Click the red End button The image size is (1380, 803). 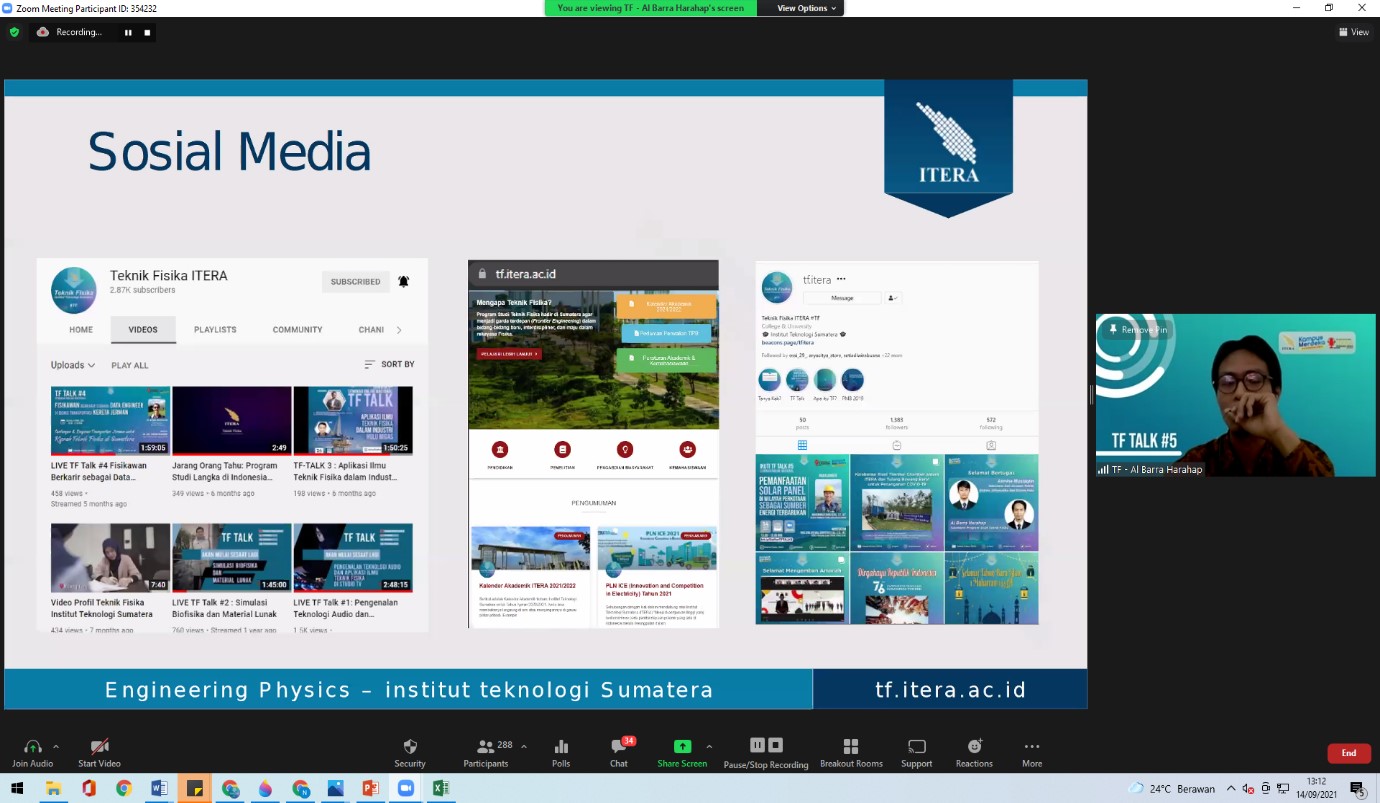(1349, 753)
